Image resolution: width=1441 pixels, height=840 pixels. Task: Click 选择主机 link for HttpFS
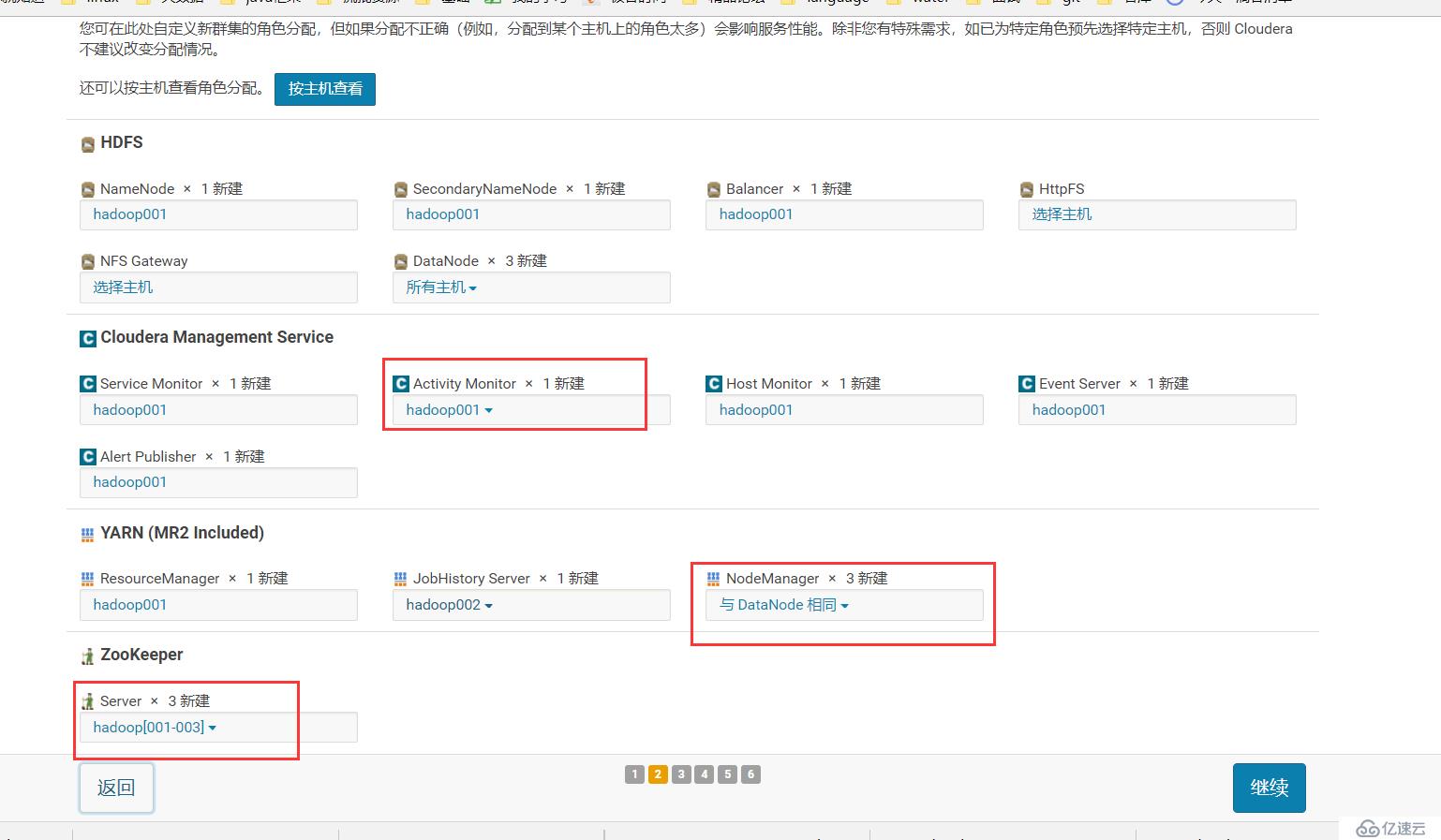click(1062, 214)
